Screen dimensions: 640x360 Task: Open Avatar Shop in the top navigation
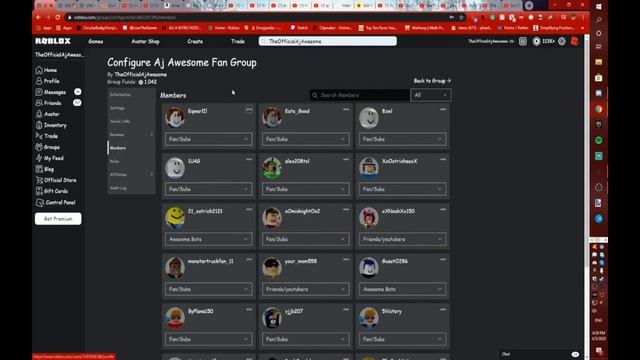point(145,42)
